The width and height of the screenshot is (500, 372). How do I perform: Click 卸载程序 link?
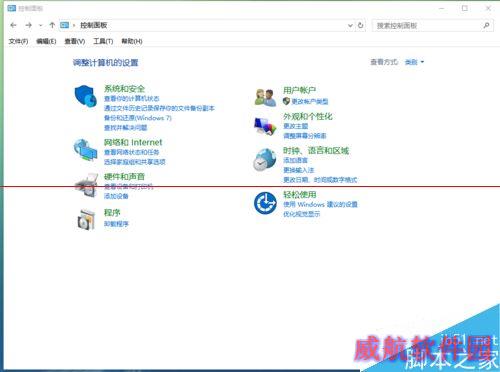coord(116,224)
